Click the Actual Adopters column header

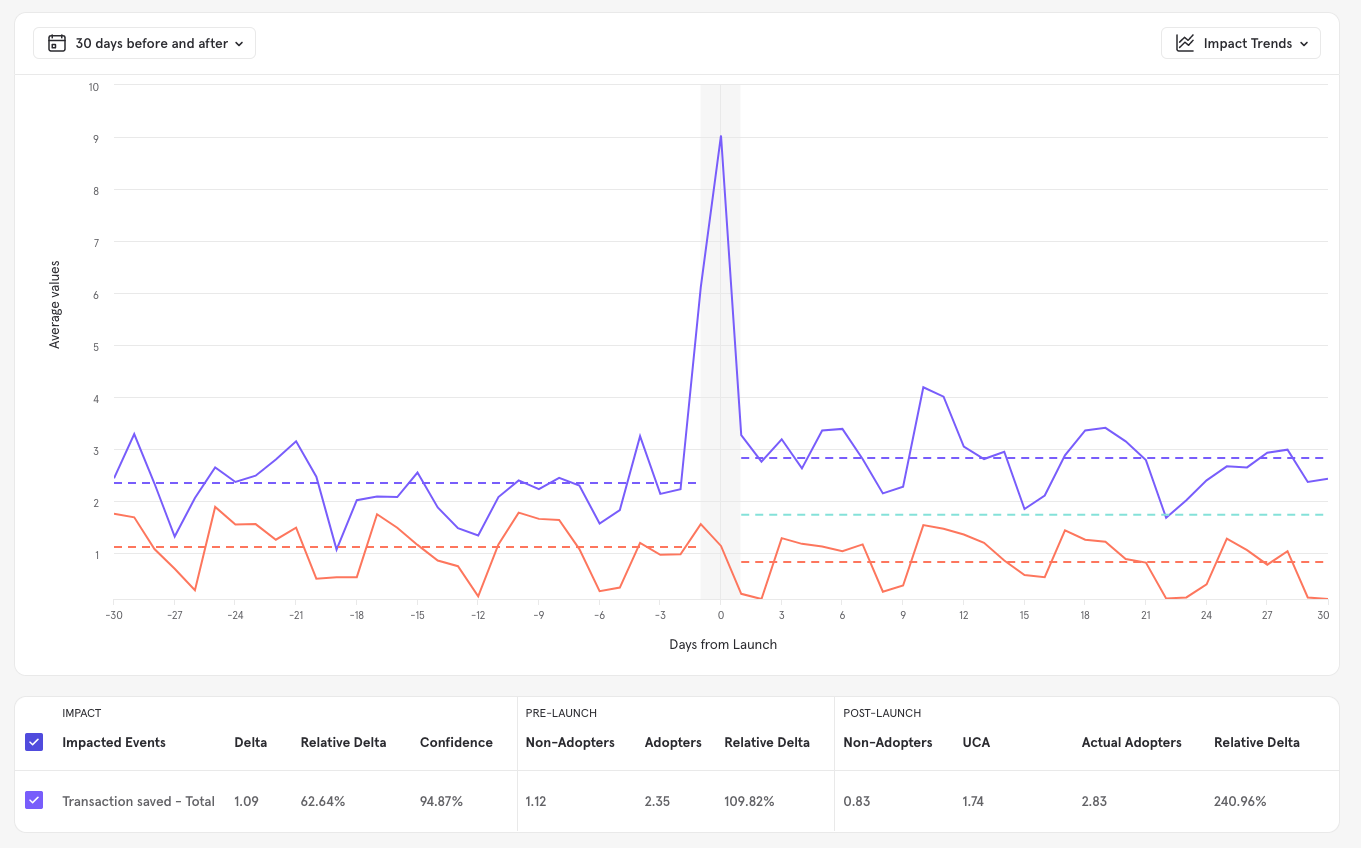1132,742
